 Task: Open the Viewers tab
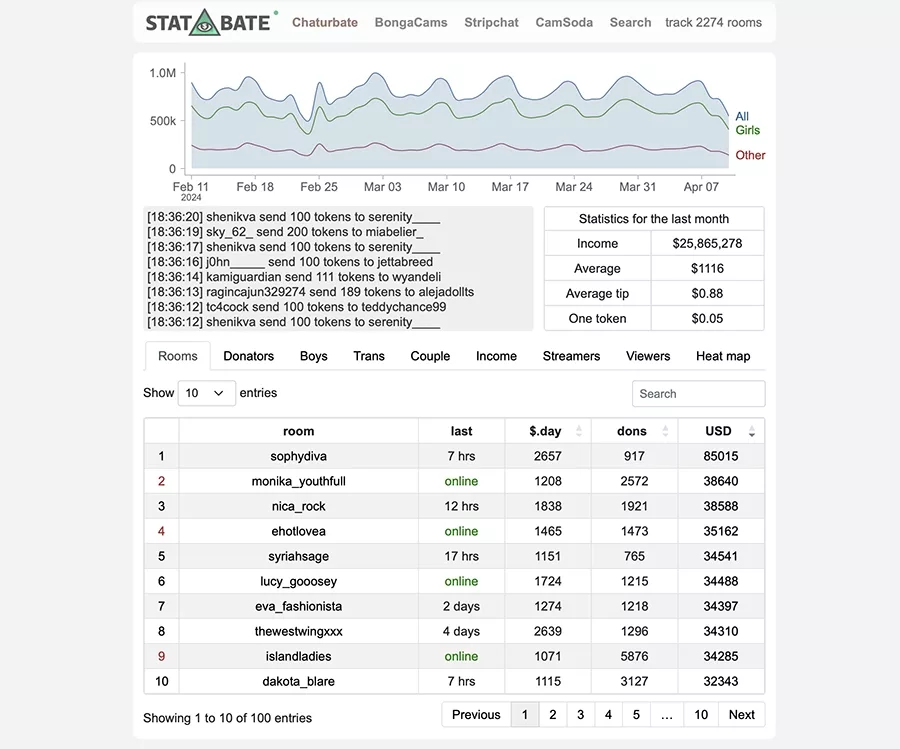point(648,356)
